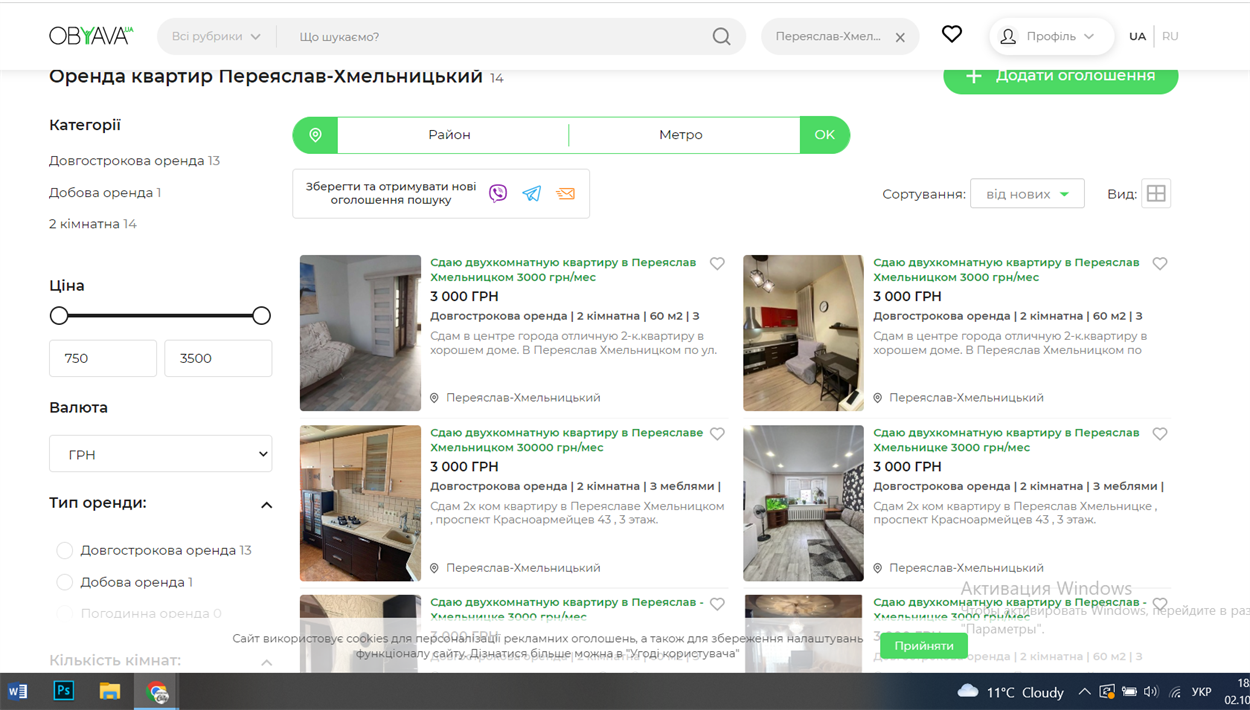
Task: Open category Добова оренда 1
Action: (105, 193)
